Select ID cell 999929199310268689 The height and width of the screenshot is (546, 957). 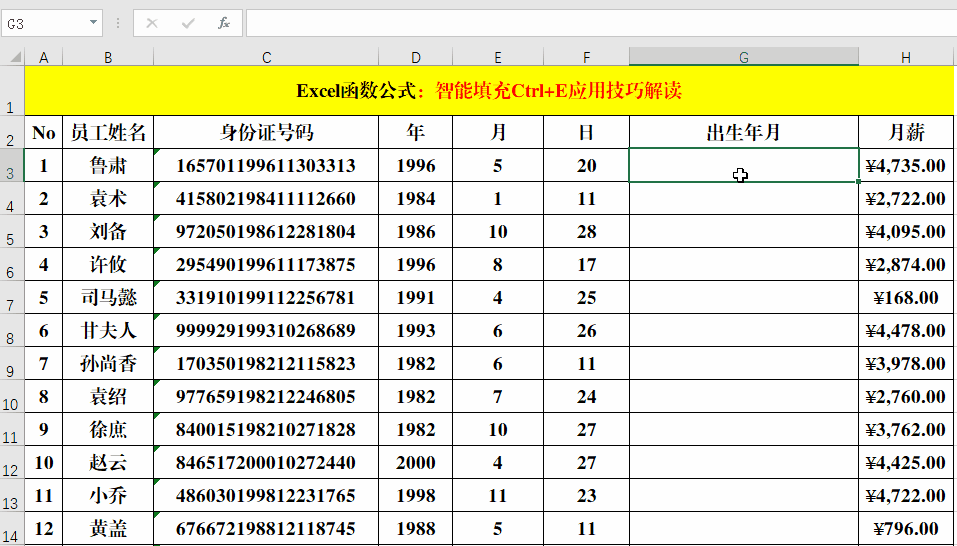[266, 330]
